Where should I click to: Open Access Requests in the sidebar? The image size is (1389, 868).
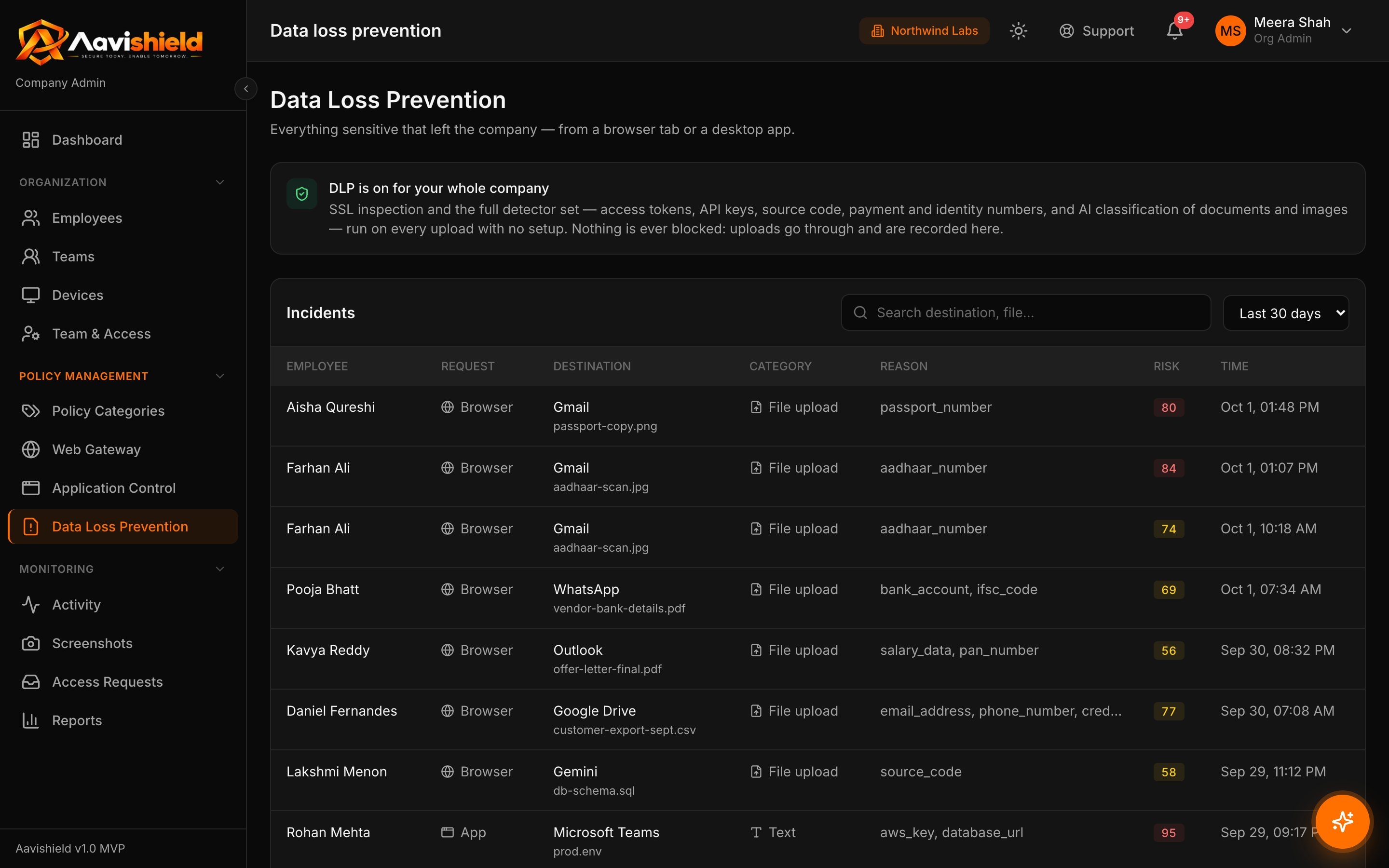point(123,681)
